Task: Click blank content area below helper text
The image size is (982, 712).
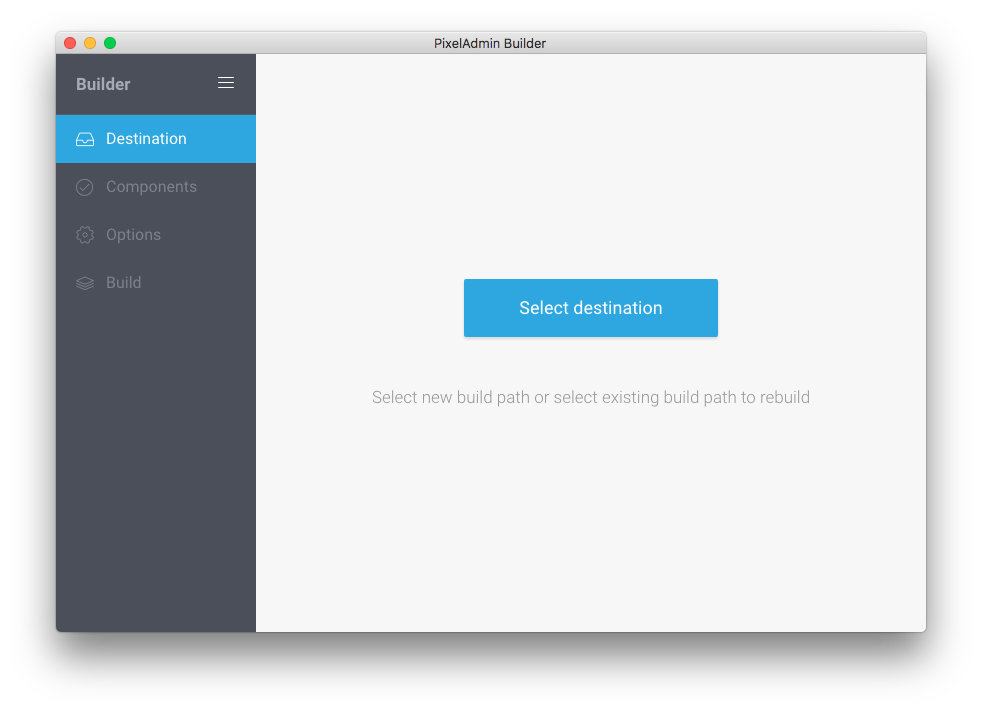Action: 590,520
